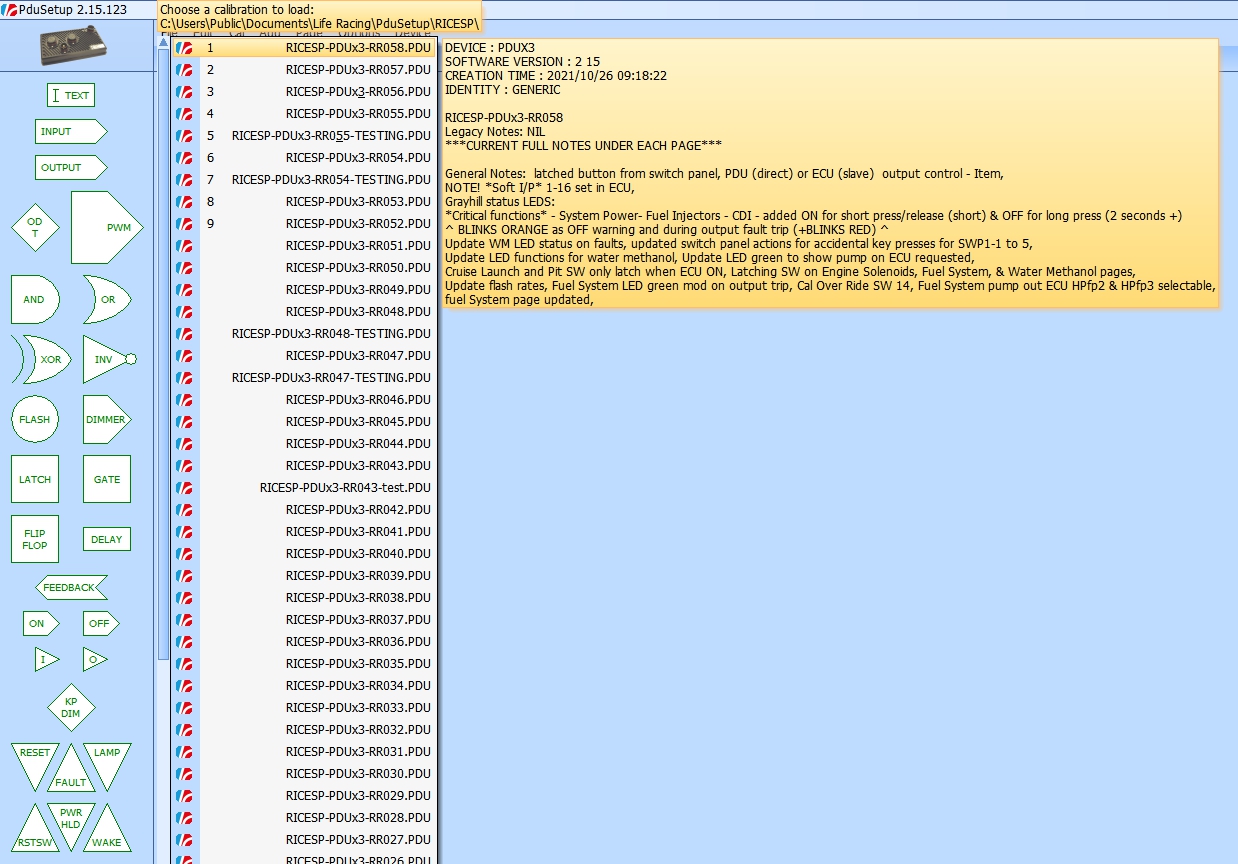Click the vertical scrollbar beside the palette
Image resolution: width=1238 pixels, height=864 pixels.
click(x=162, y=350)
